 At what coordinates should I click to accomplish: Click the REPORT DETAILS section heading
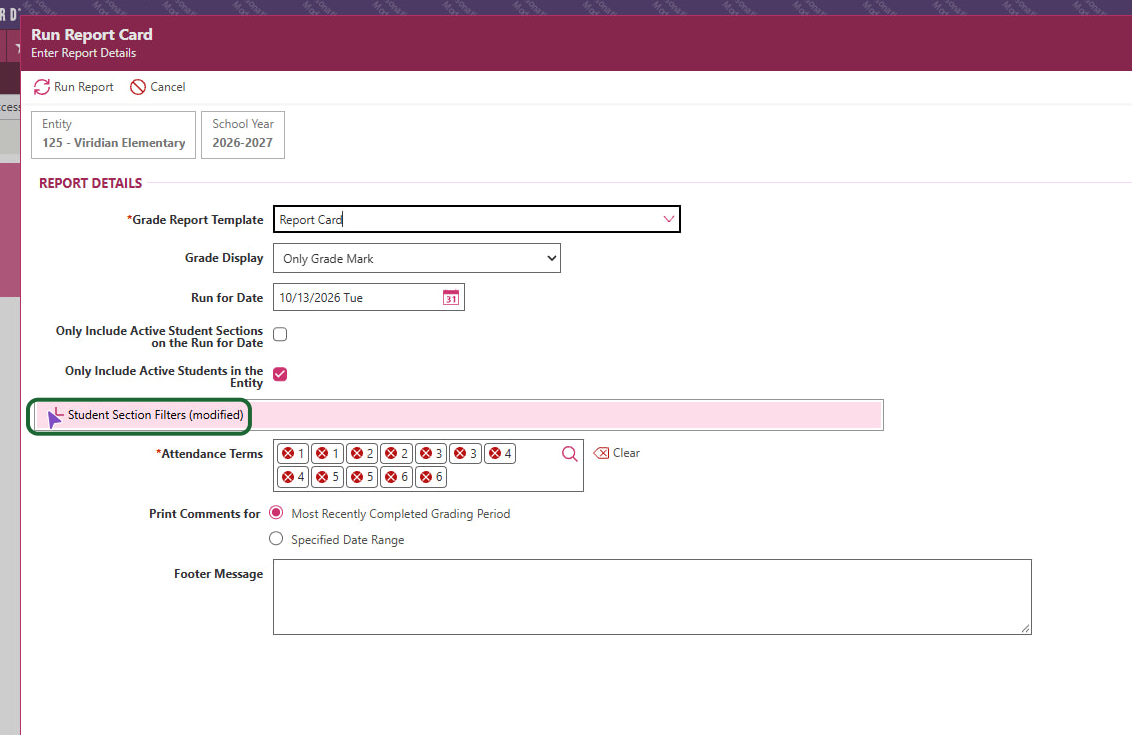pos(90,183)
